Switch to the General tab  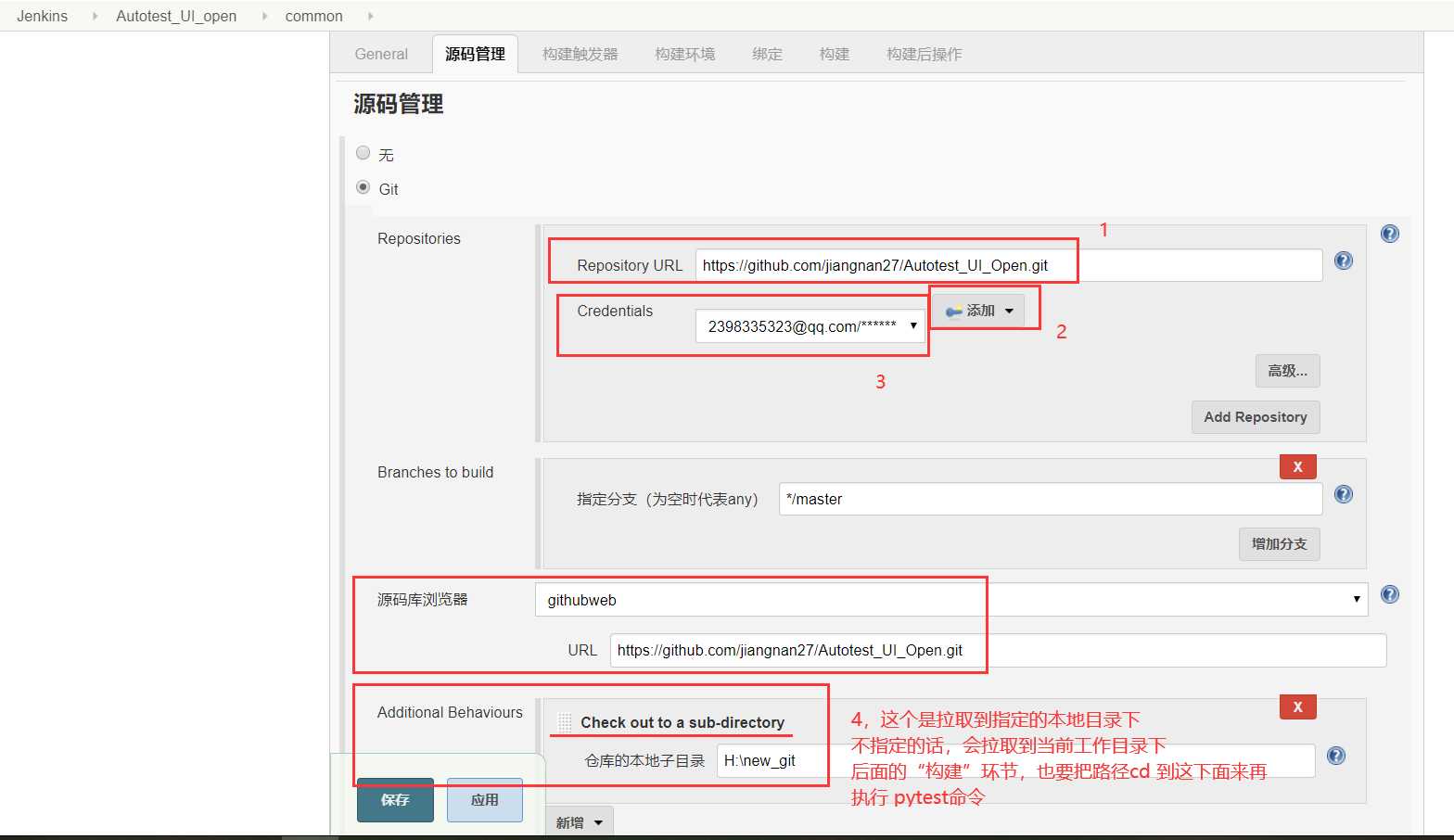coord(381,54)
